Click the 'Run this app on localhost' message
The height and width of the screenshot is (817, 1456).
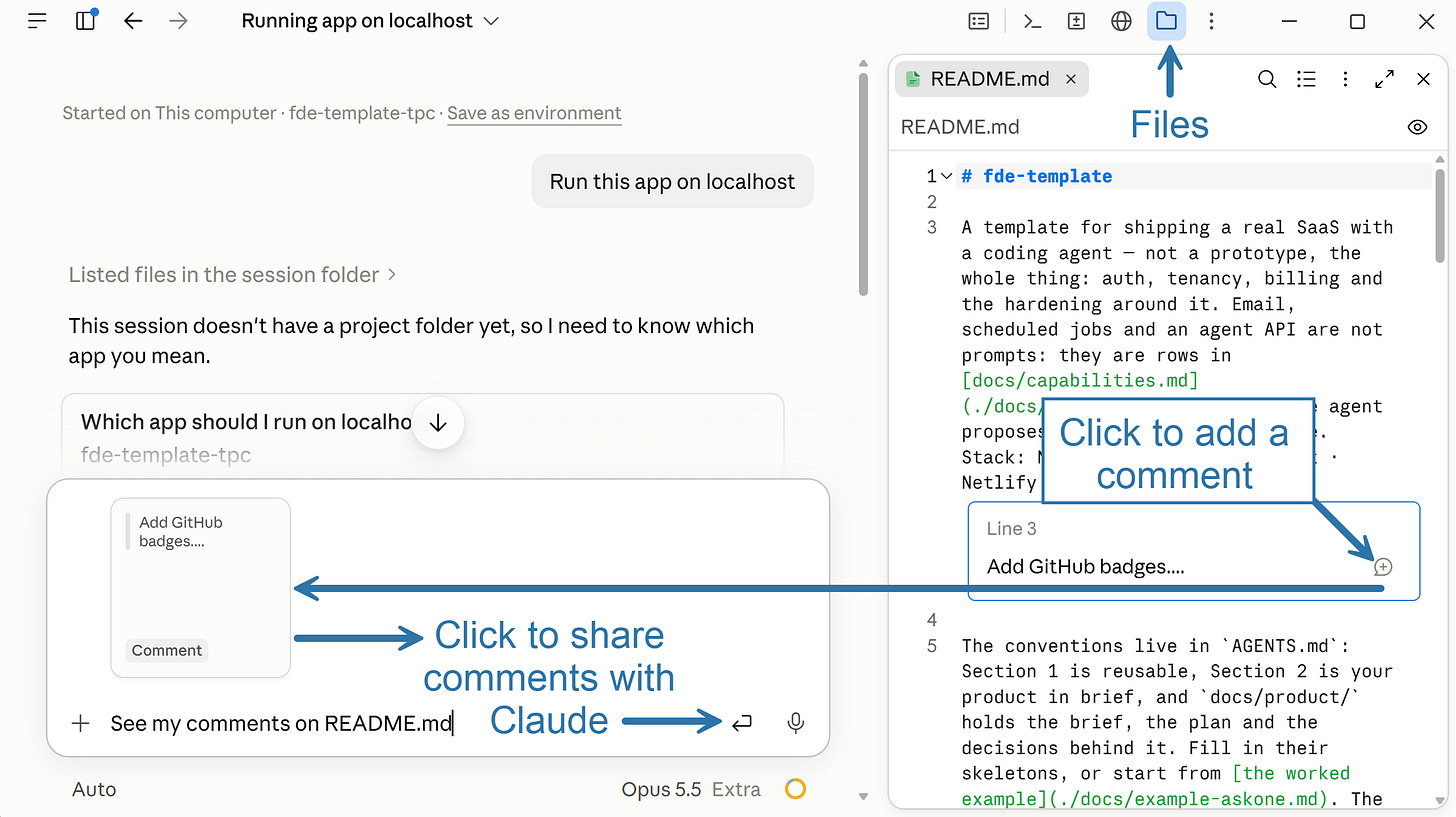[672, 182]
